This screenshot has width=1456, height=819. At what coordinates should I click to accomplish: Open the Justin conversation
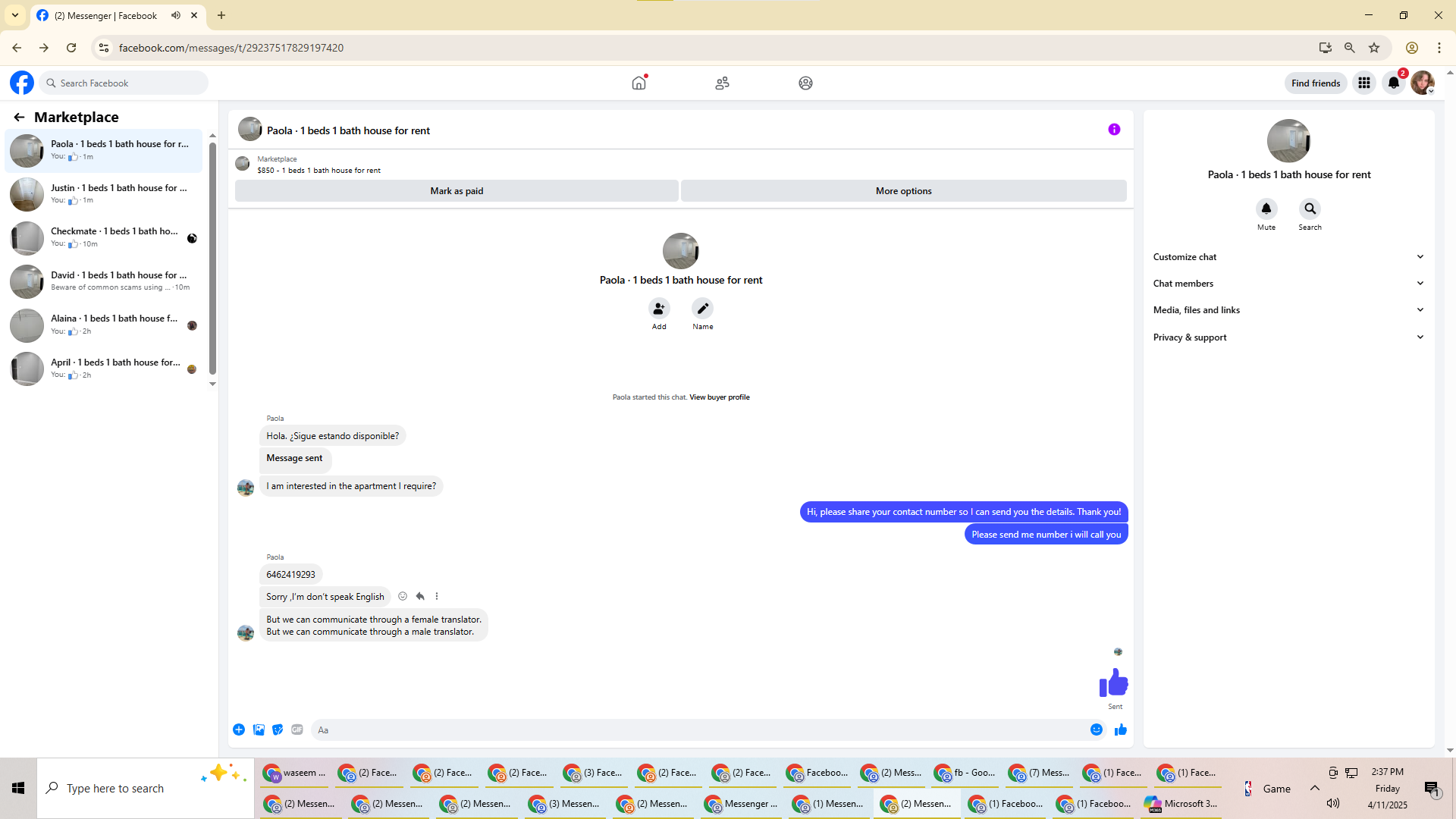[104, 194]
